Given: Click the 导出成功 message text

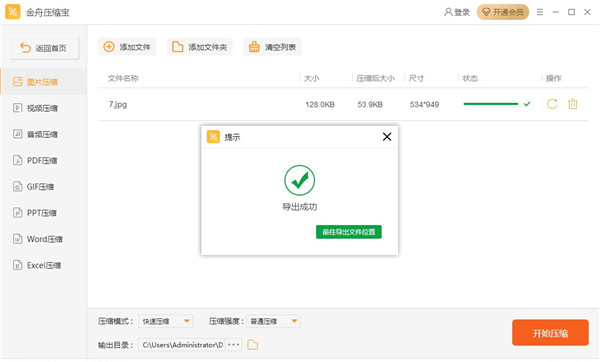Looking at the screenshot, I should [x=300, y=207].
